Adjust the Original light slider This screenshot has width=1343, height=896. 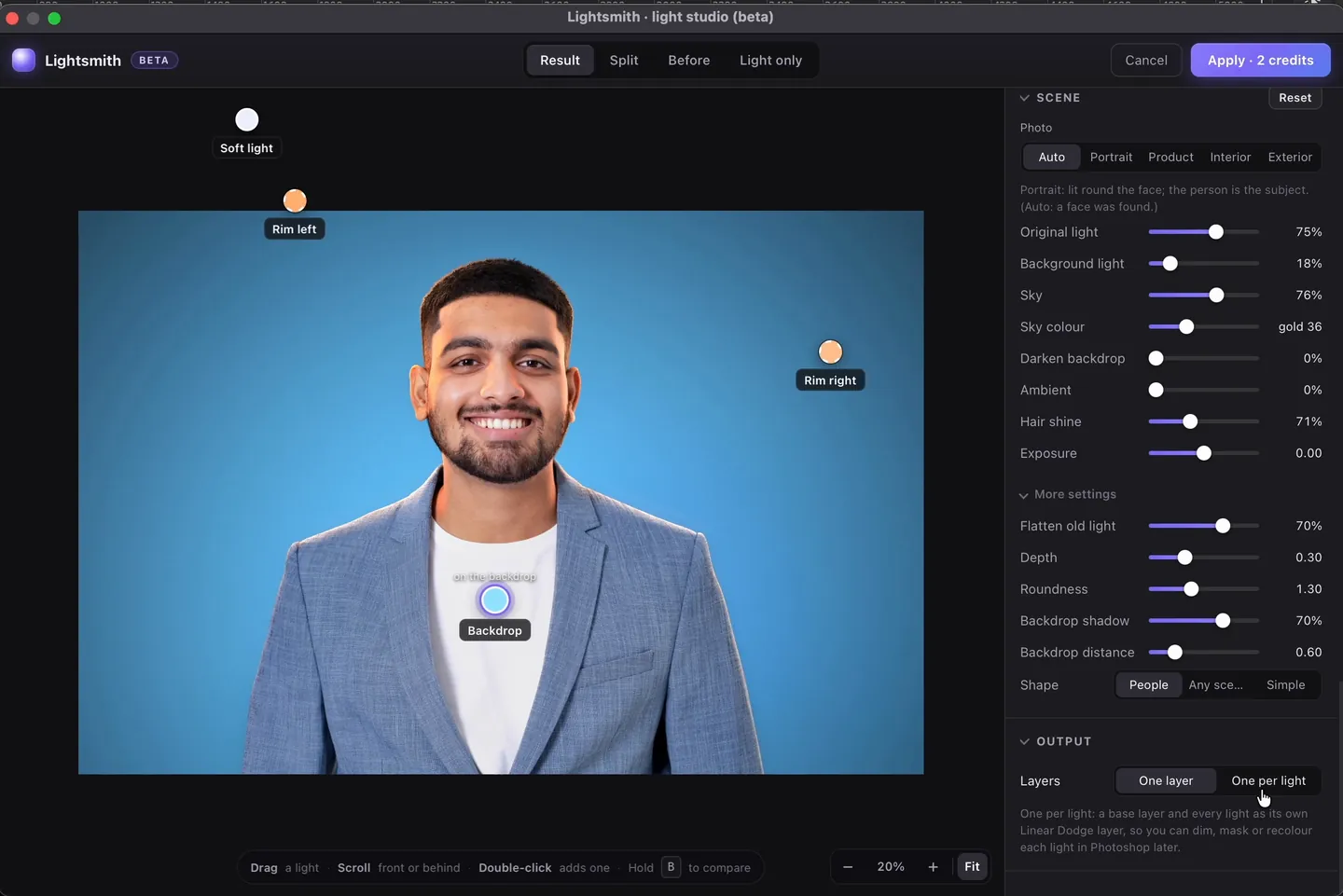(1204, 232)
